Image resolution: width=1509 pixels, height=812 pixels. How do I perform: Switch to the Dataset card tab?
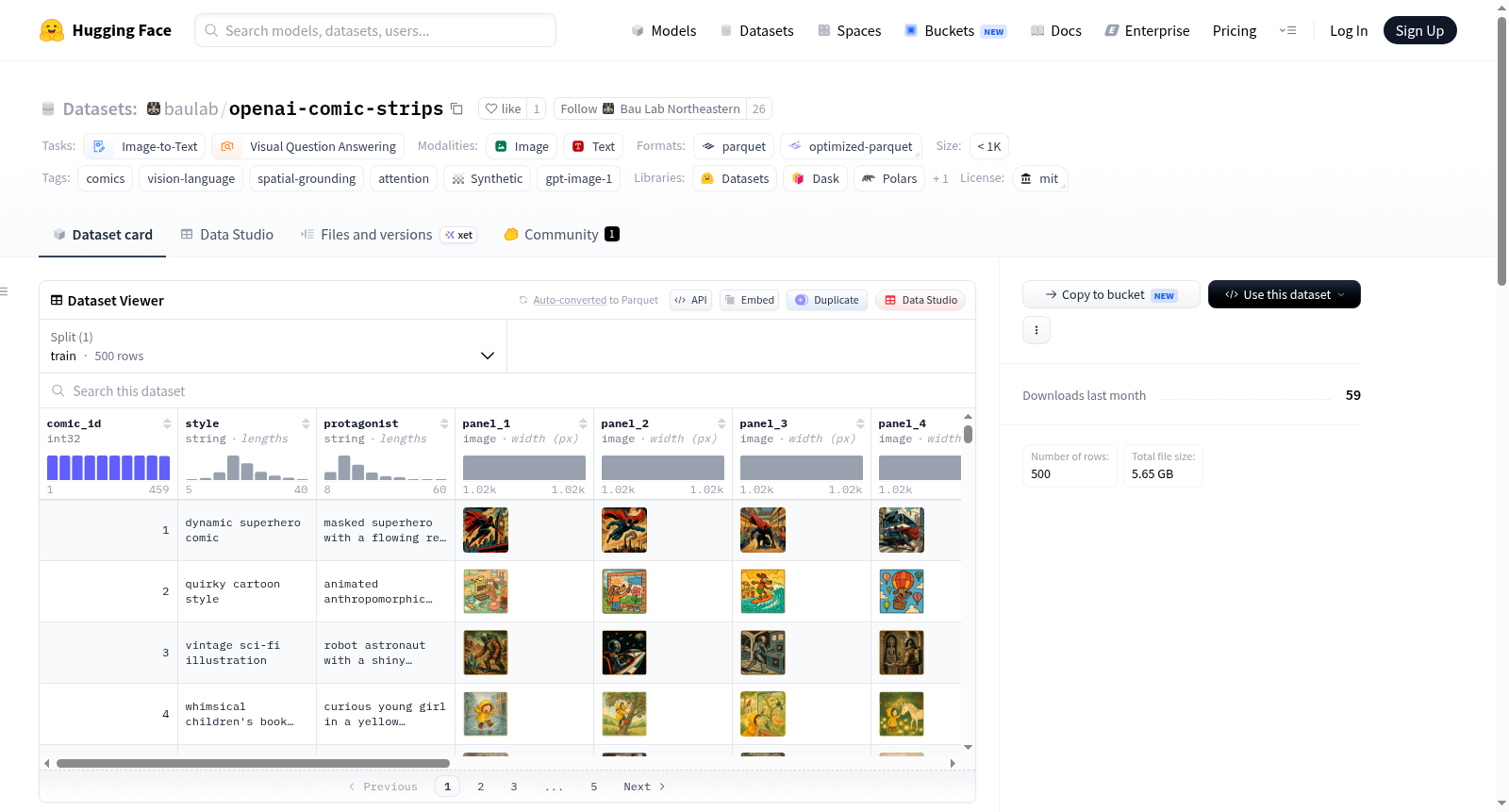coord(103,235)
